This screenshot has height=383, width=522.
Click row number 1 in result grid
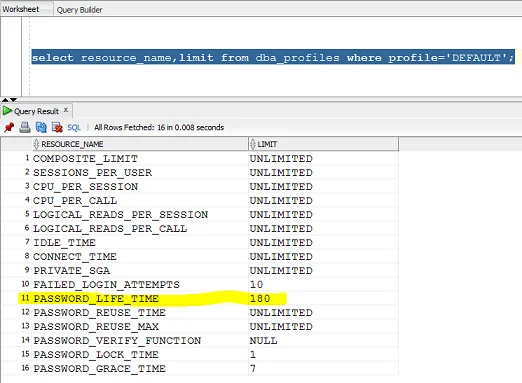pyautogui.click(x=27, y=157)
